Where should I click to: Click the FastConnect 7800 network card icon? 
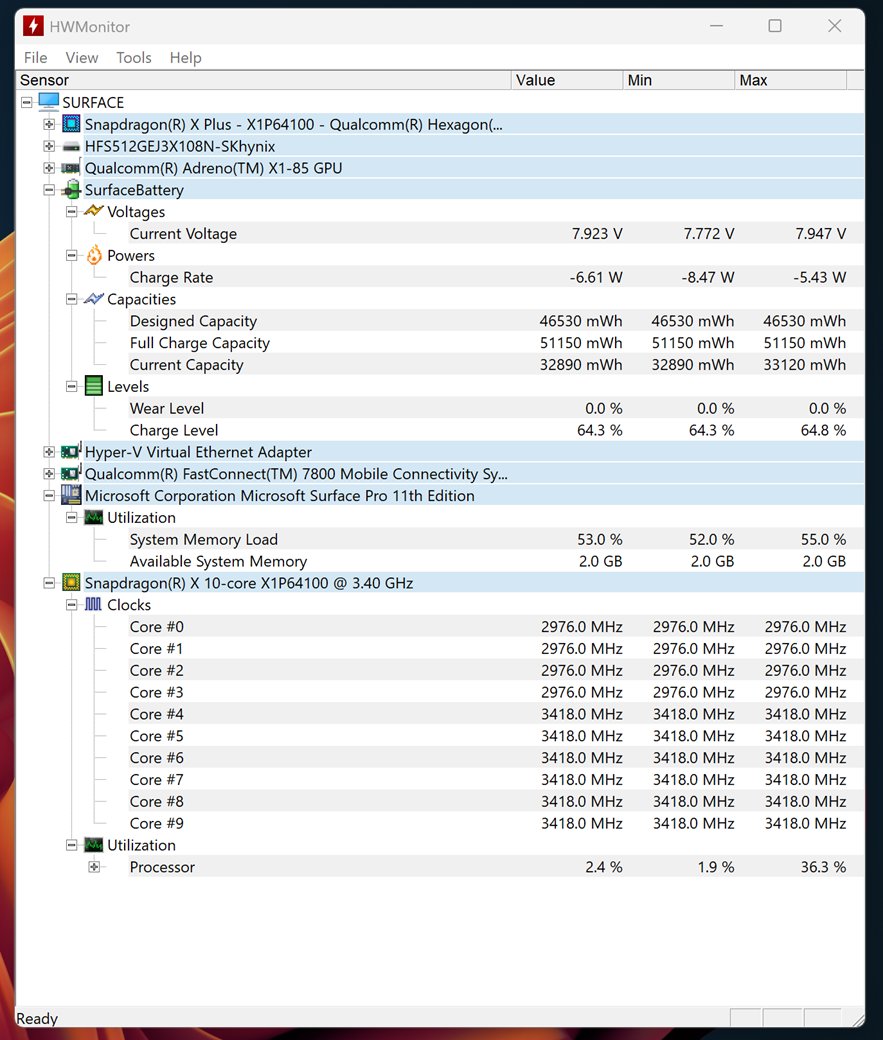click(71, 474)
